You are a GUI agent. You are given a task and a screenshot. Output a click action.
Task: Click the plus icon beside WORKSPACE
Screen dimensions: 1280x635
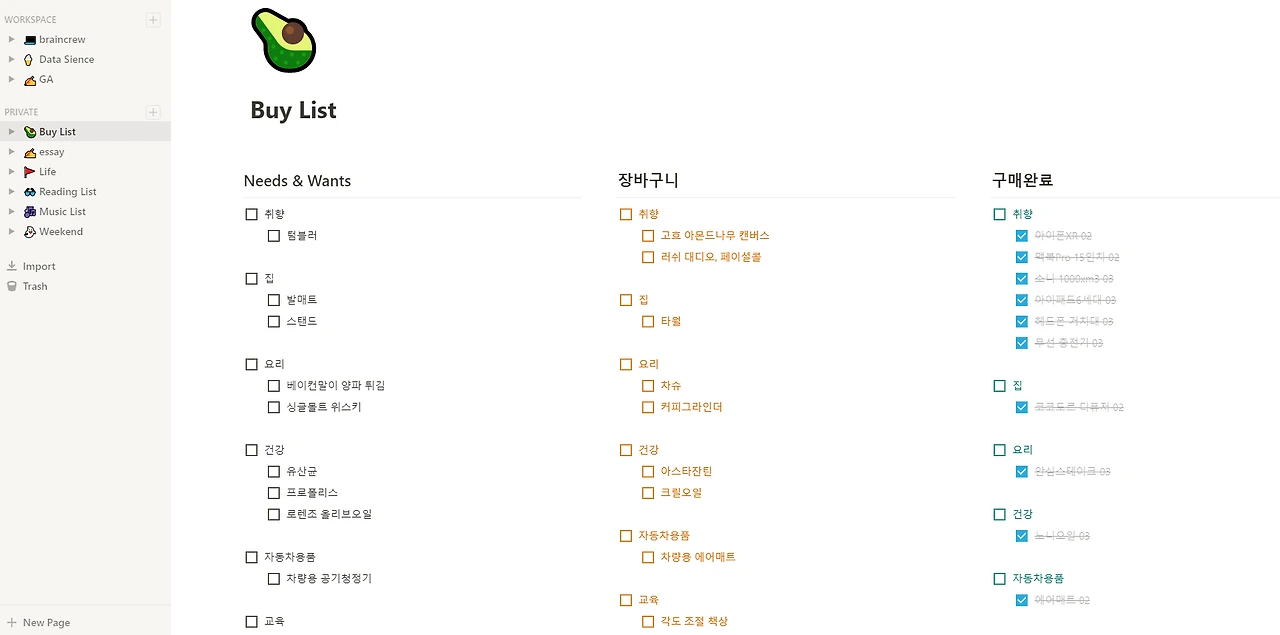tap(153, 19)
